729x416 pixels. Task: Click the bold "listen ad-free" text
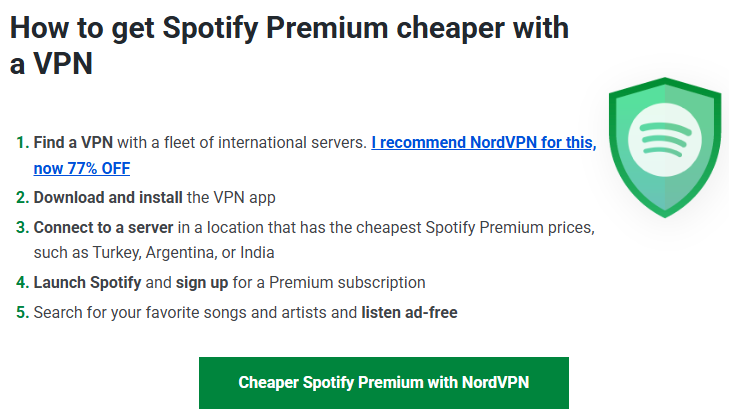409,312
